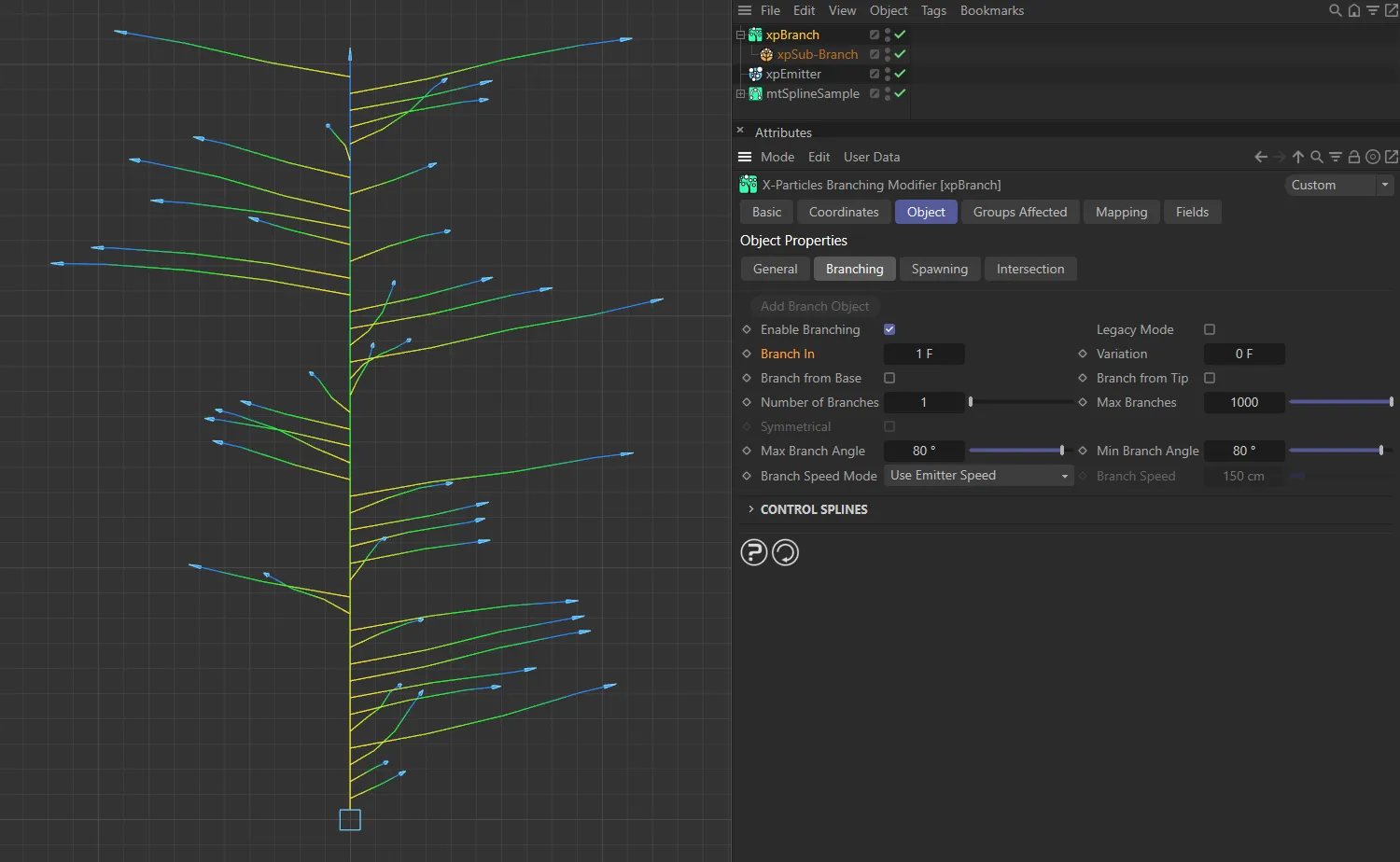Click the Branch In value field
This screenshot has width=1400, height=862.
(x=924, y=354)
